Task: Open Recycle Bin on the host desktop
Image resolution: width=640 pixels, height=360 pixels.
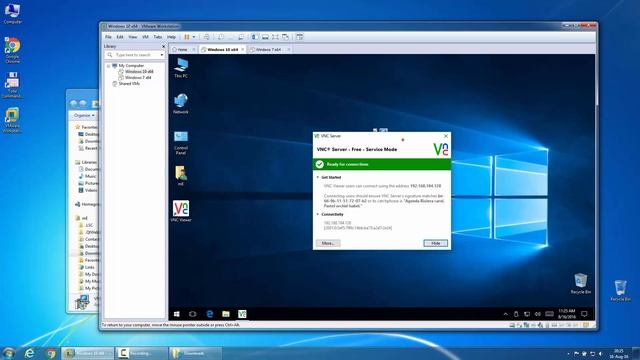Action: (x=620, y=291)
